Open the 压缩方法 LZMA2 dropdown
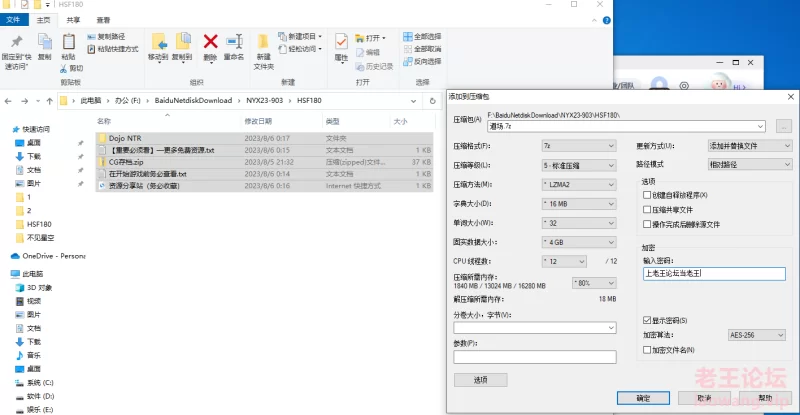Screen dimensions: 800x415 coord(579,185)
